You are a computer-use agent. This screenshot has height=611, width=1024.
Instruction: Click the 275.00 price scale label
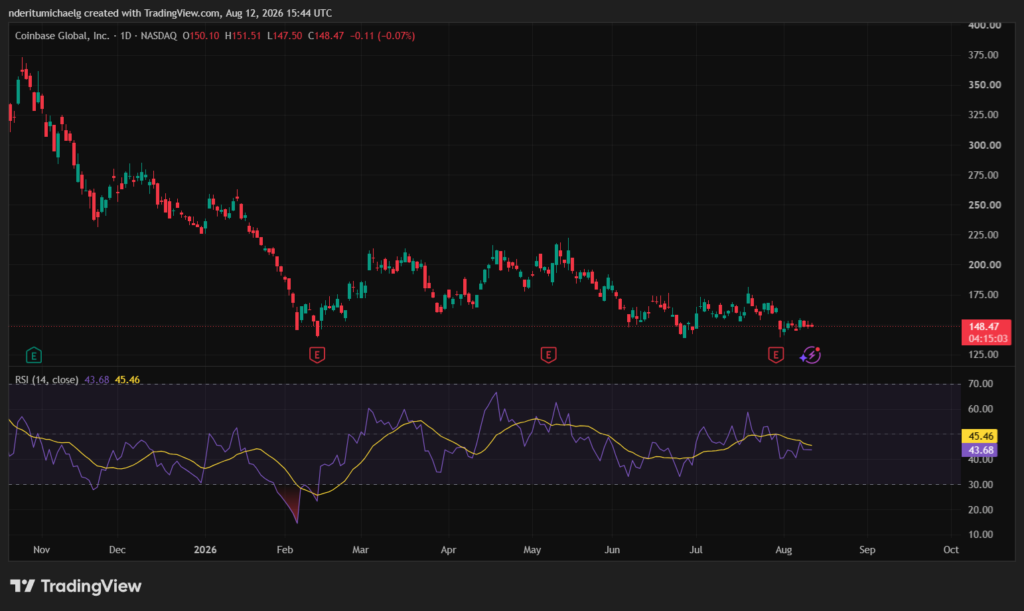coord(984,175)
